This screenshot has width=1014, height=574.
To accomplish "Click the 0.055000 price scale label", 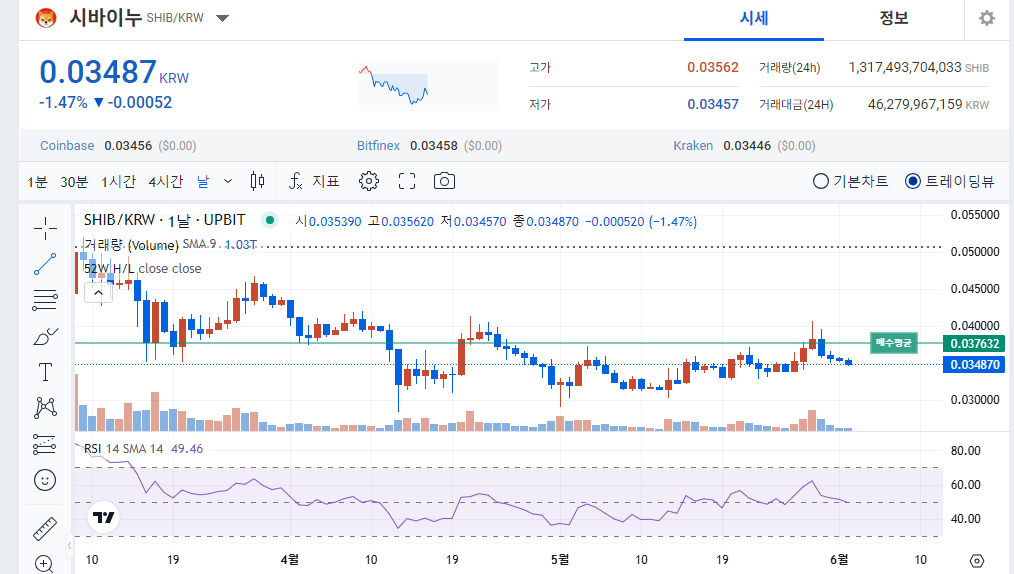I will pyautogui.click(x=975, y=215).
